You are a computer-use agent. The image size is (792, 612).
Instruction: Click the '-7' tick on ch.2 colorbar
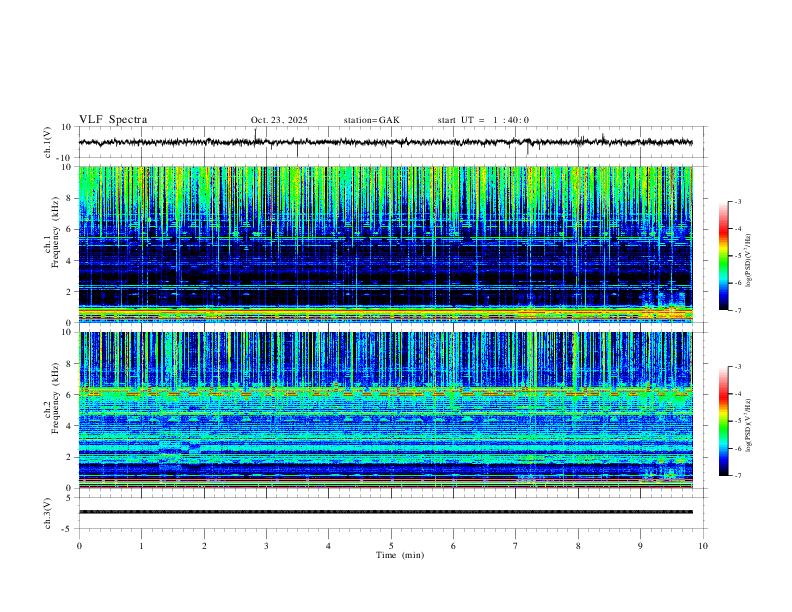(738, 476)
